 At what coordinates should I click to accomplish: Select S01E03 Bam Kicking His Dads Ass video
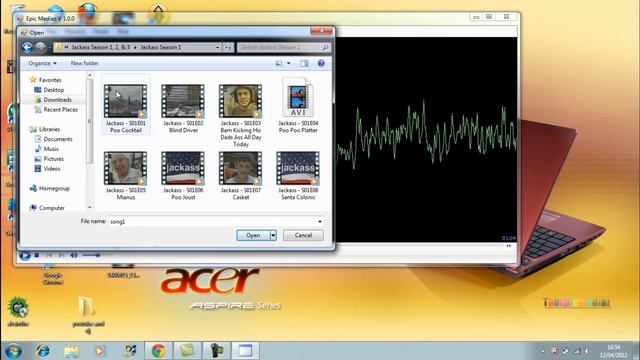click(240, 116)
